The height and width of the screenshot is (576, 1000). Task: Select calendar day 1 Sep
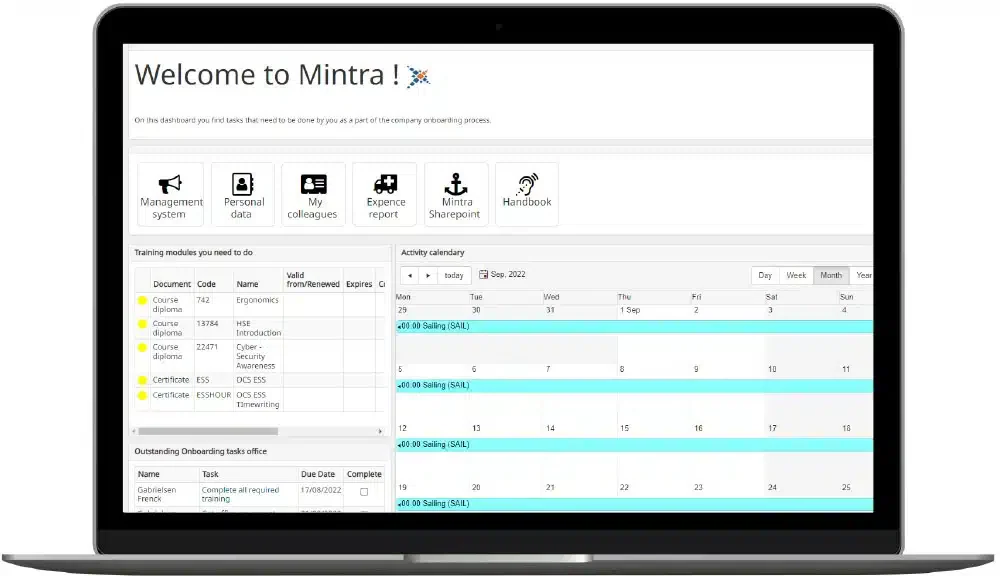629,310
